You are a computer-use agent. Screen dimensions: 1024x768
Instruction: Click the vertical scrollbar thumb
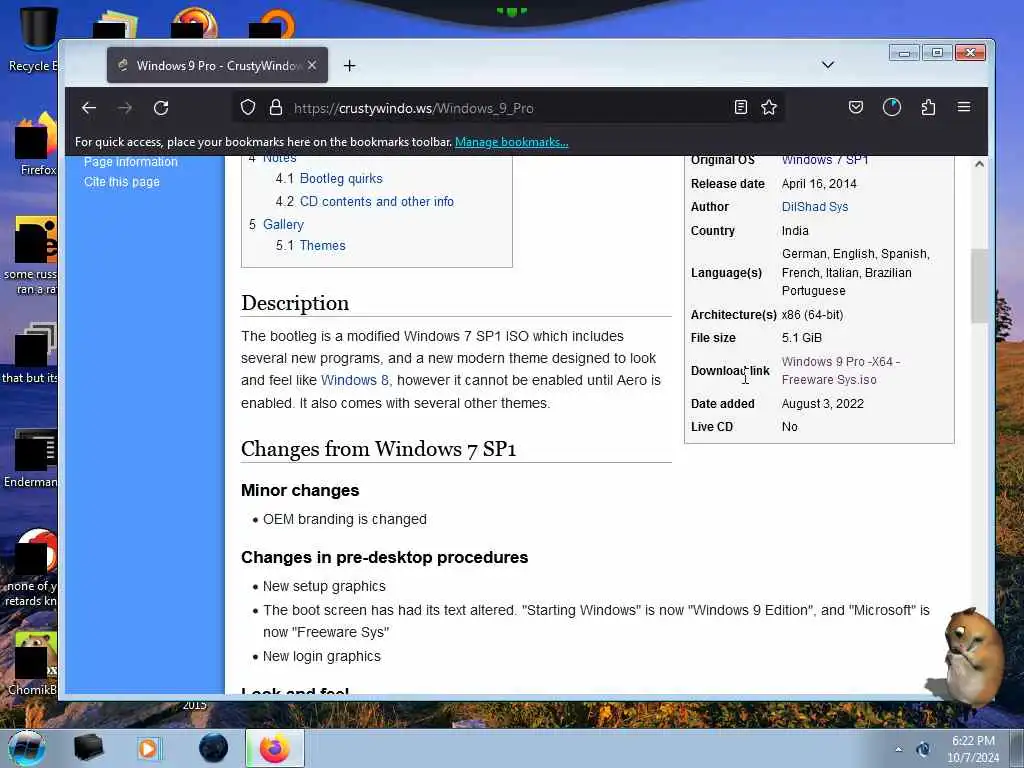[x=979, y=285]
